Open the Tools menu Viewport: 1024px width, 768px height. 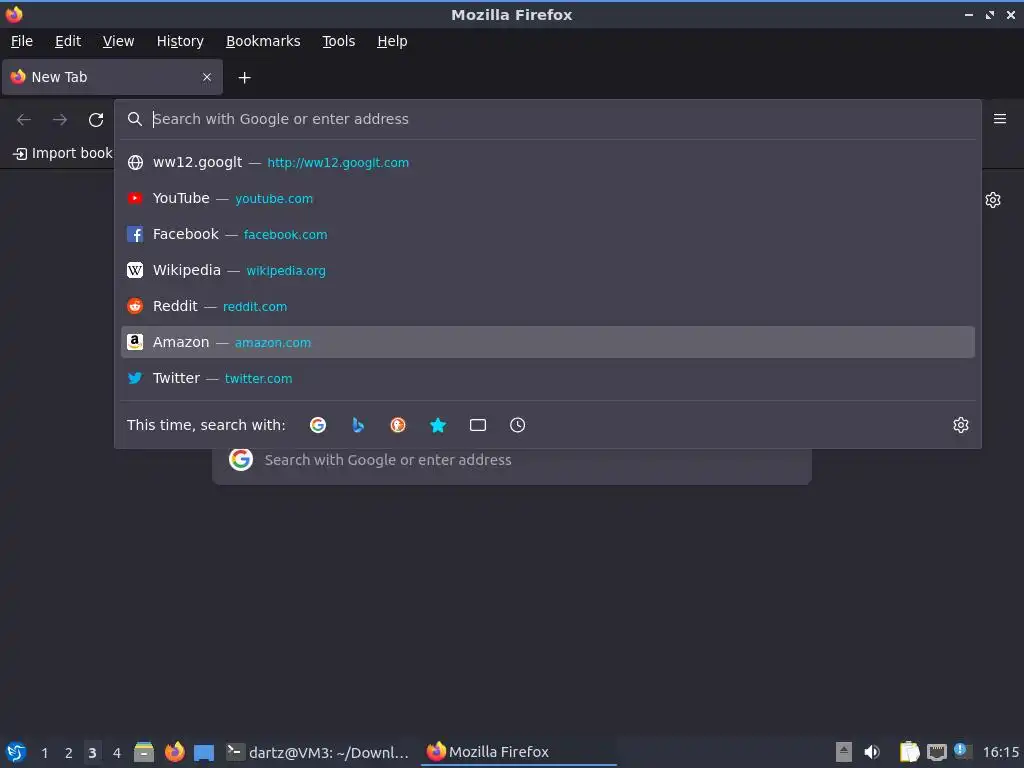338,41
